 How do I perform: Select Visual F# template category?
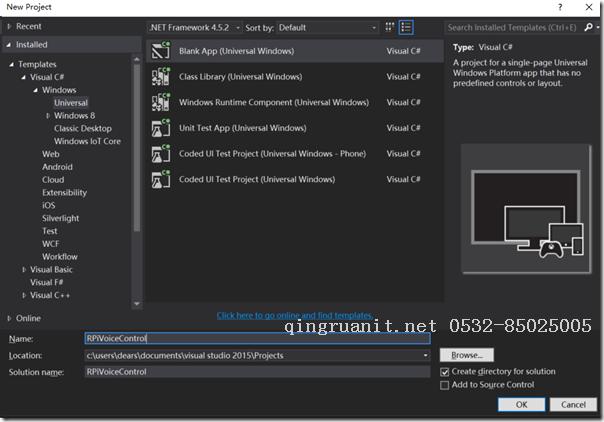pos(47,282)
